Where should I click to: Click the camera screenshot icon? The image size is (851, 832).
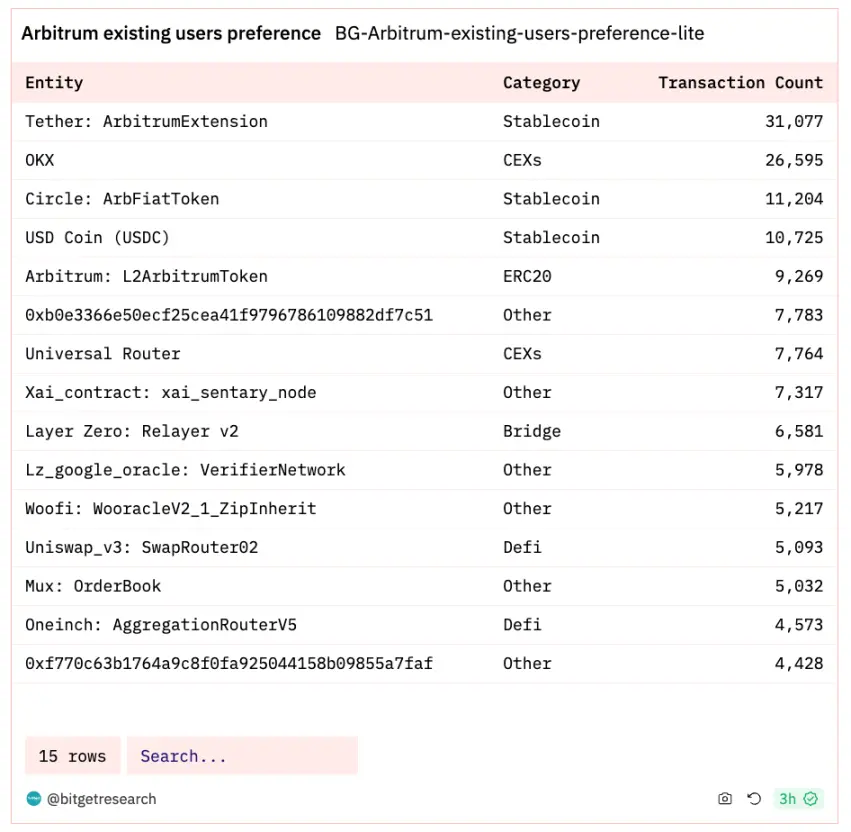(725, 799)
